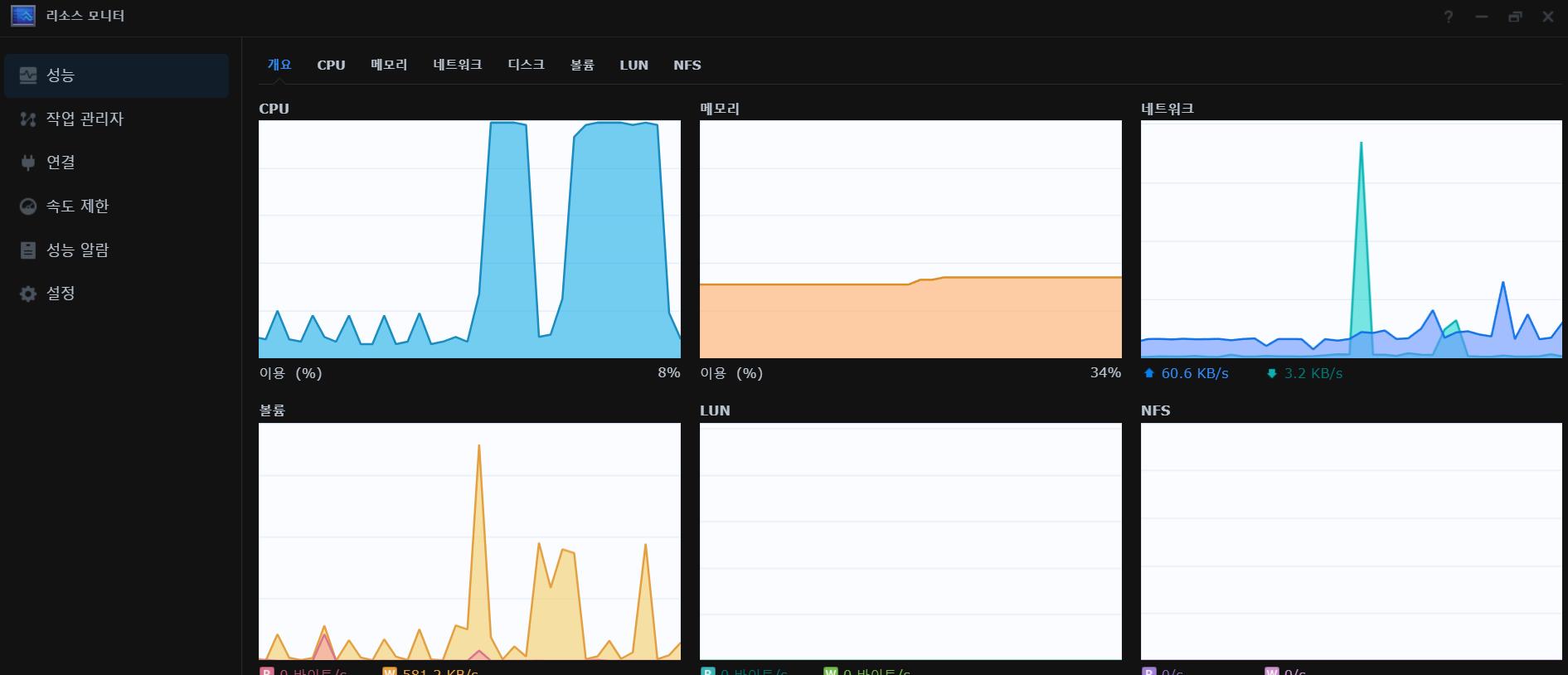The height and width of the screenshot is (675, 1568).
Task: Click the 설정 (Settings) gear icon
Action: pos(28,294)
